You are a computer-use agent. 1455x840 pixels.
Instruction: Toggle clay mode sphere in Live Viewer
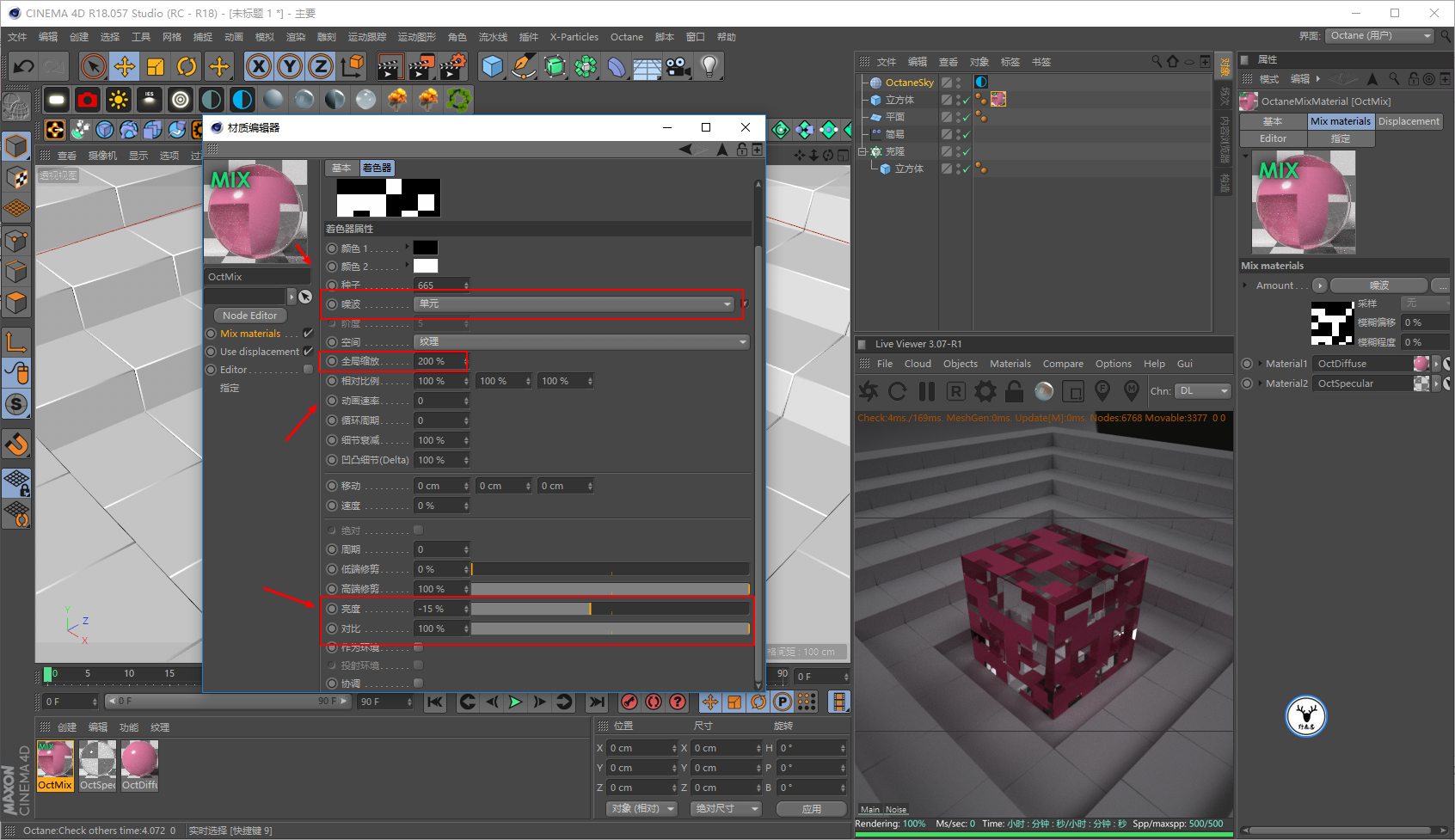[1044, 392]
